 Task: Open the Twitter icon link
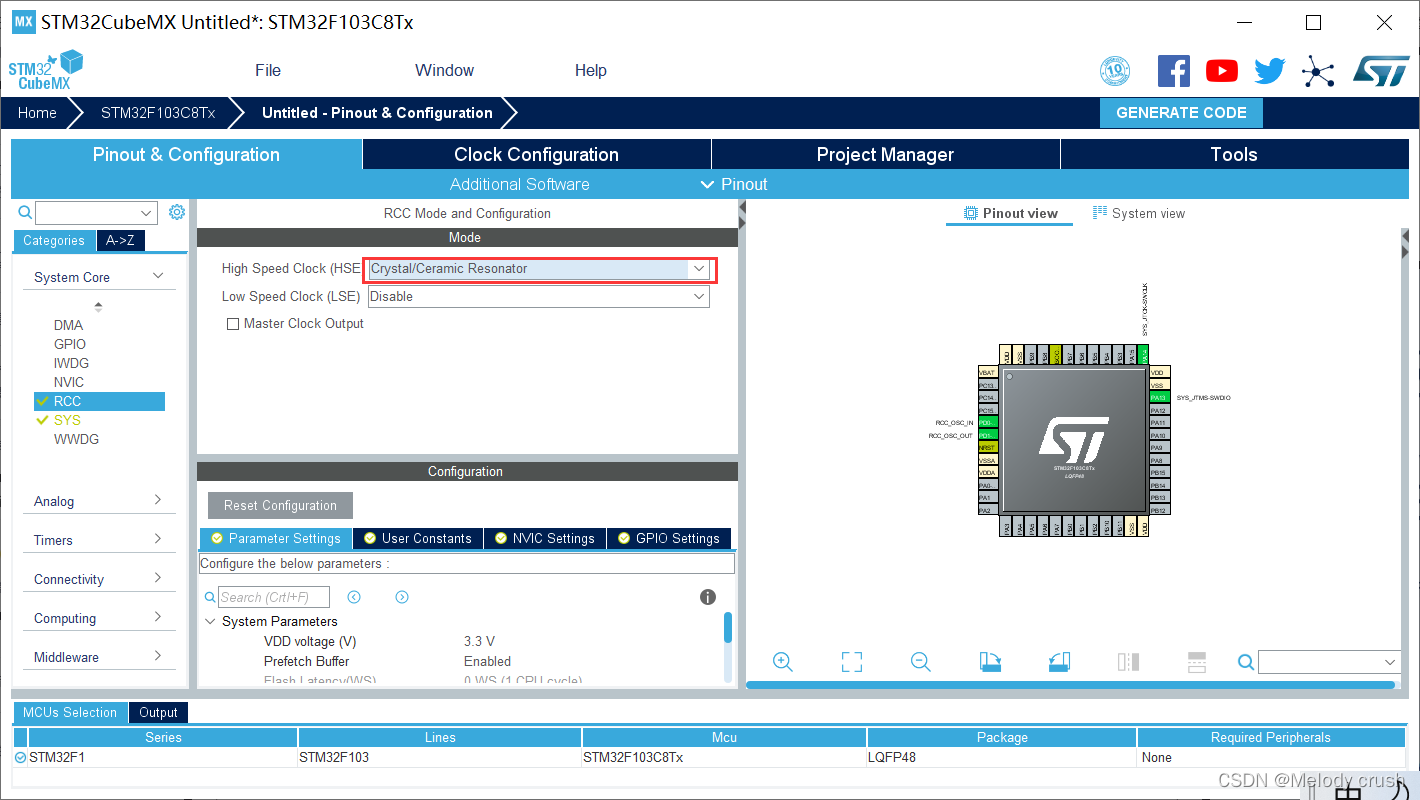[x=1270, y=71]
